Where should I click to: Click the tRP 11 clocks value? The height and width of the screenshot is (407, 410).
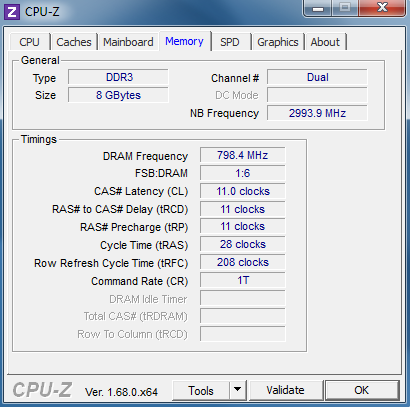pos(243,227)
